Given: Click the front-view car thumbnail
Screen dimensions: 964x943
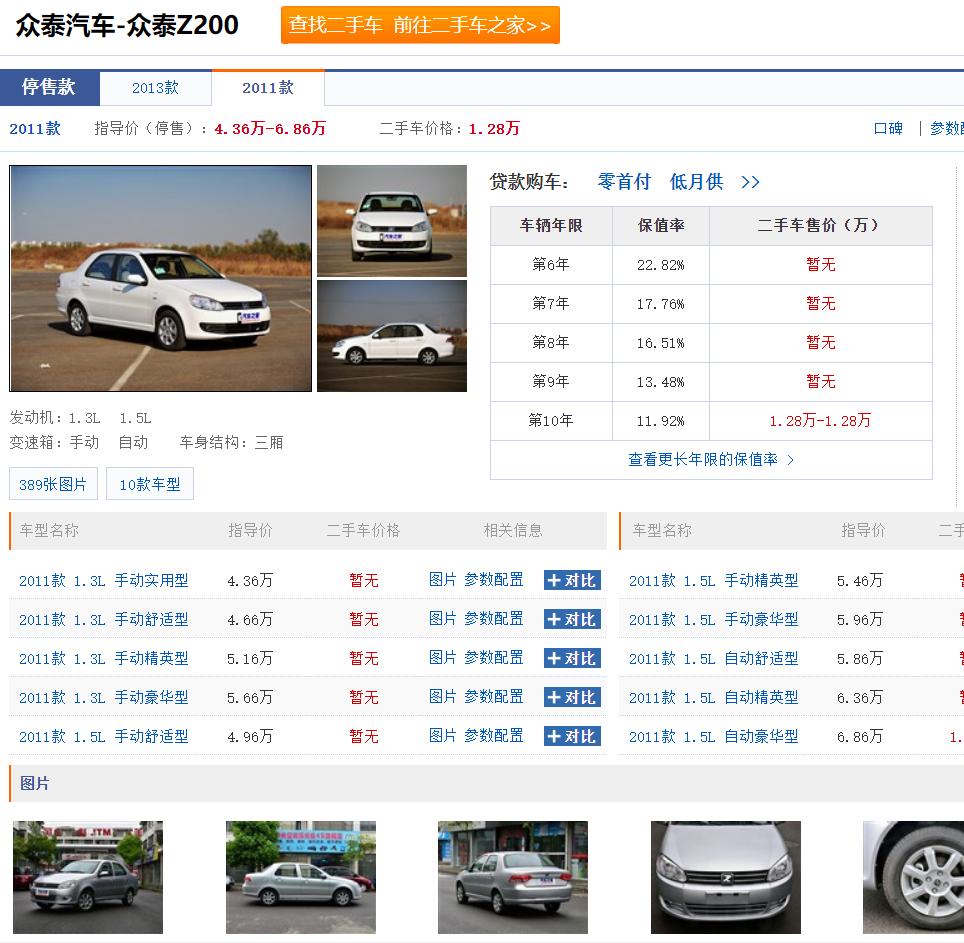Looking at the screenshot, I should [392, 220].
